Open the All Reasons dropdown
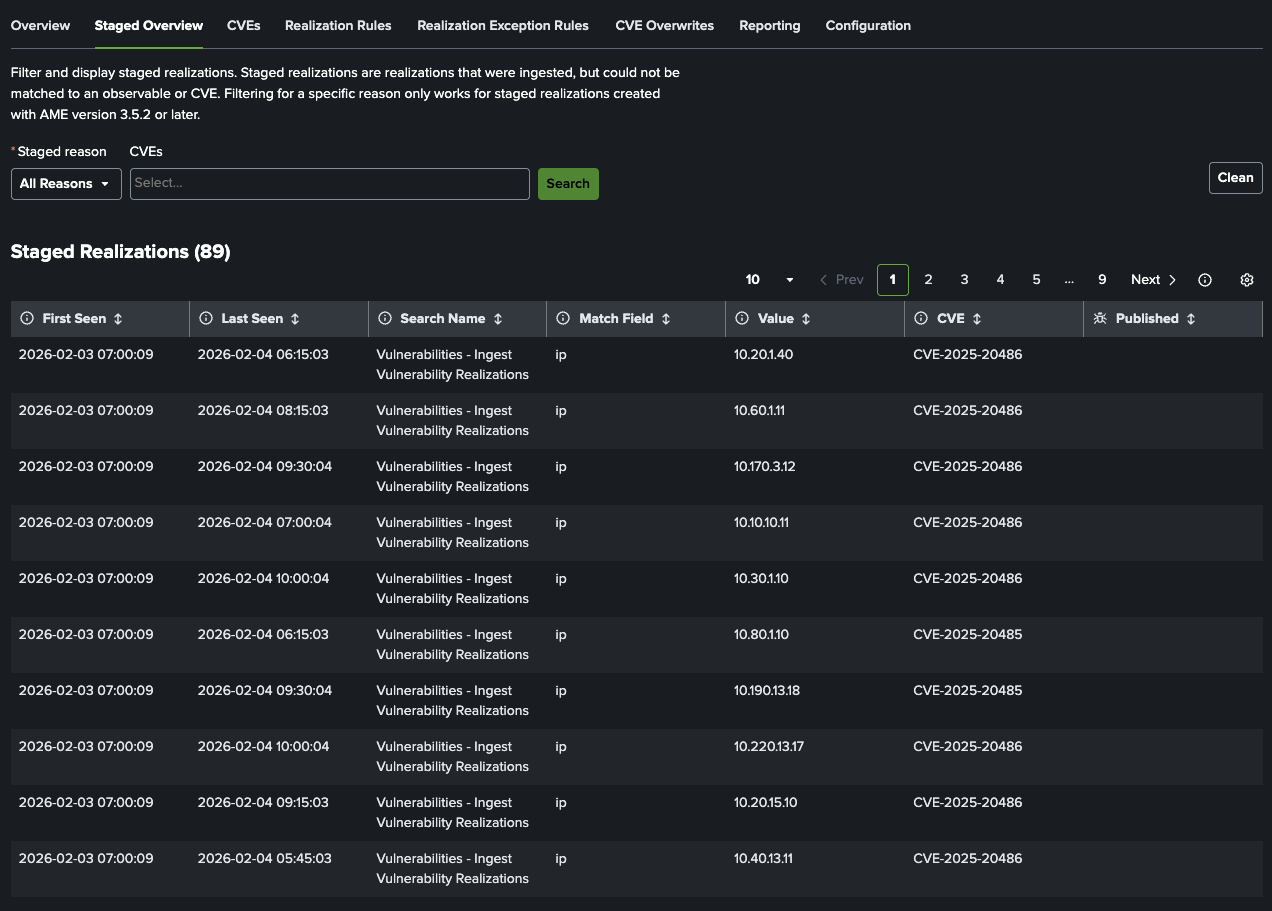Viewport: 1272px width, 911px height. tap(66, 184)
